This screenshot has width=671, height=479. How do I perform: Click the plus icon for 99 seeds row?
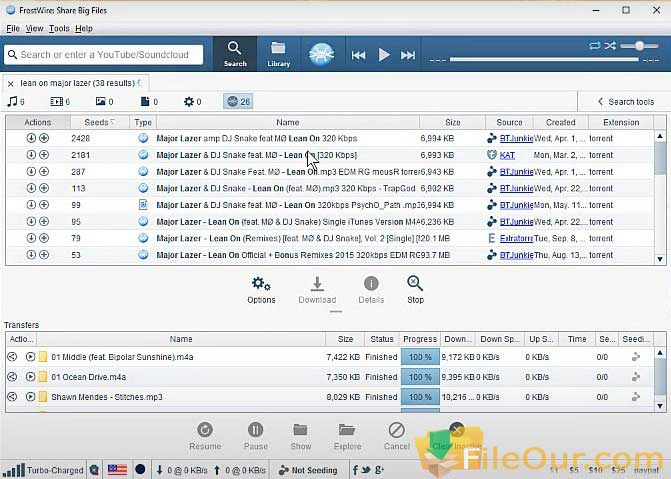(44, 205)
